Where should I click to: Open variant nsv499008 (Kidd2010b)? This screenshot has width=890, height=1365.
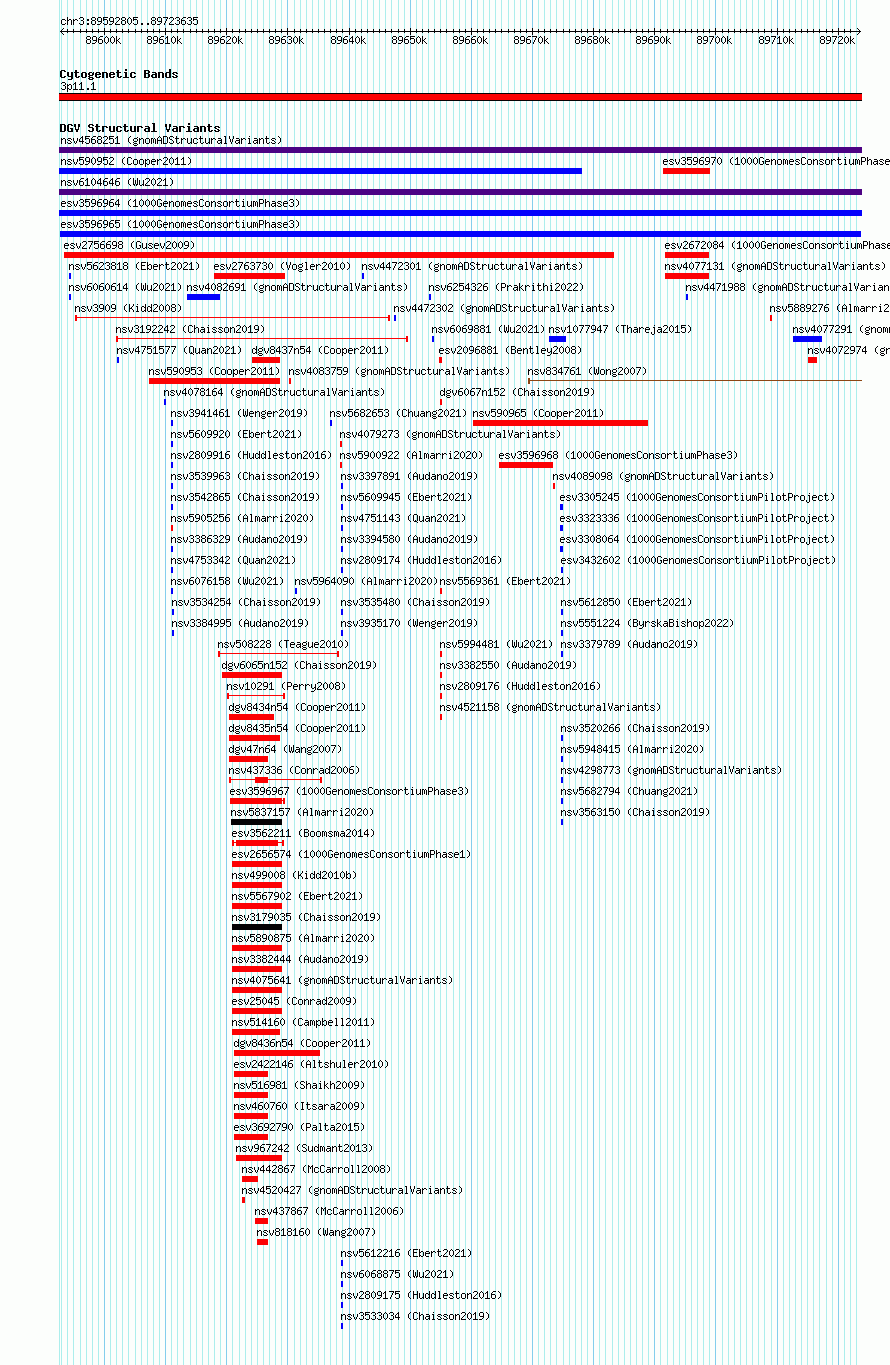tap(294, 875)
